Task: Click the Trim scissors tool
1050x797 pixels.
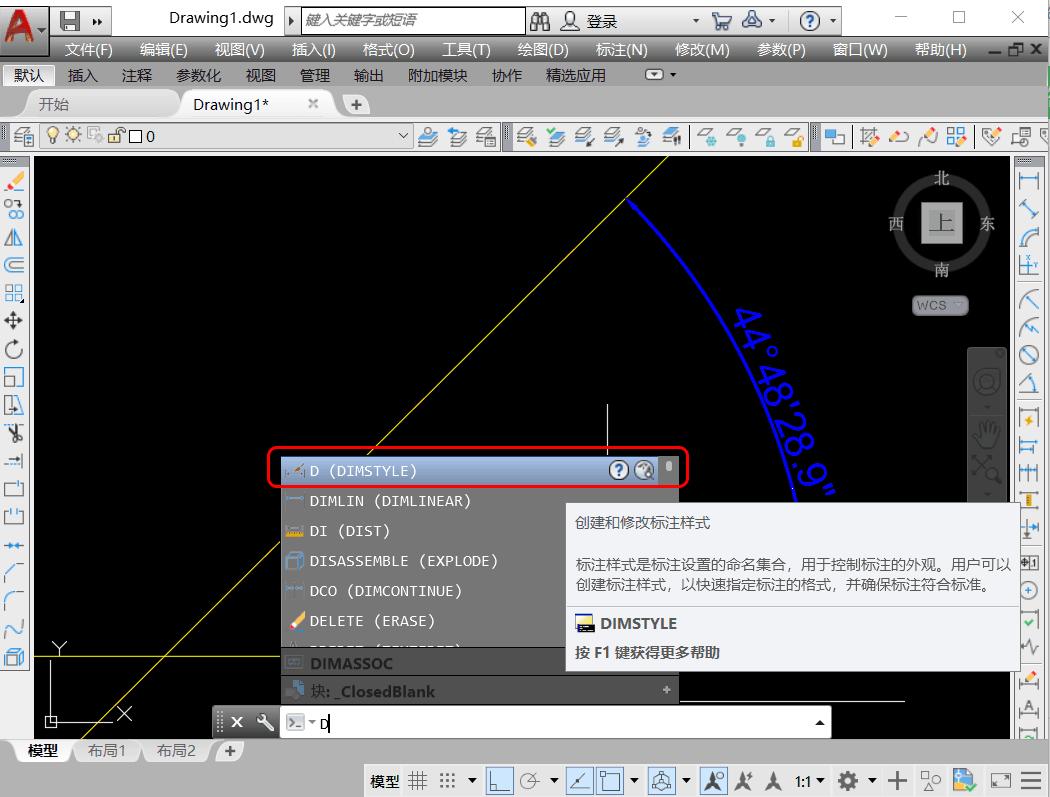Action: coord(14,433)
